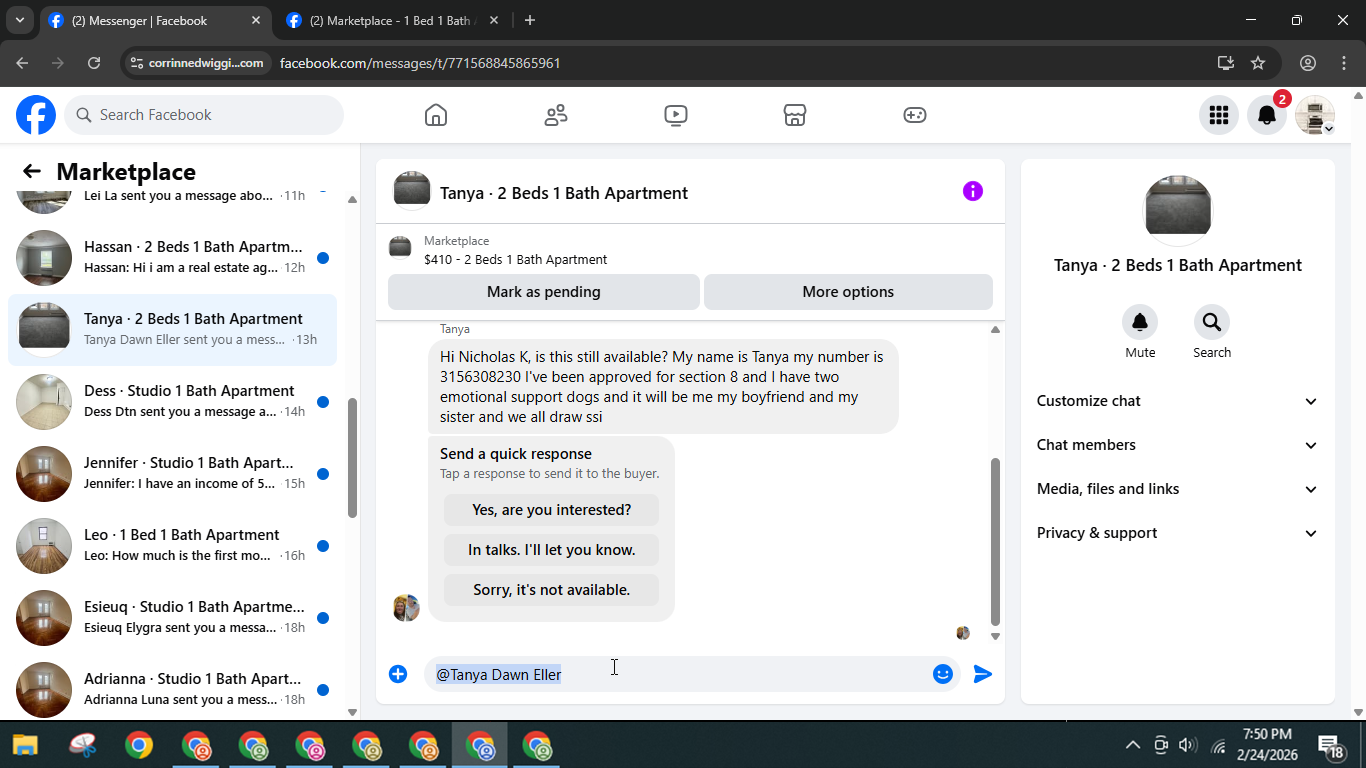Expand Privacy & support section
This screenshot has height=768, width=1366.
[x=1178, y=533]
